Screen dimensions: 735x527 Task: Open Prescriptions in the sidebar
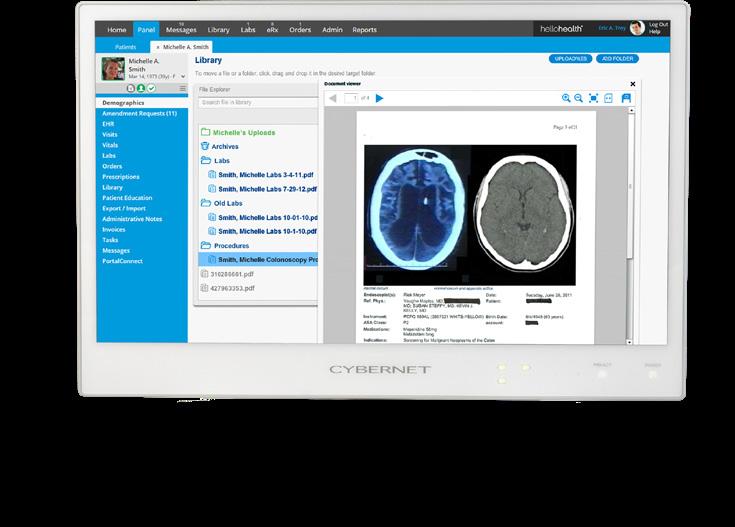coord(121,177)
